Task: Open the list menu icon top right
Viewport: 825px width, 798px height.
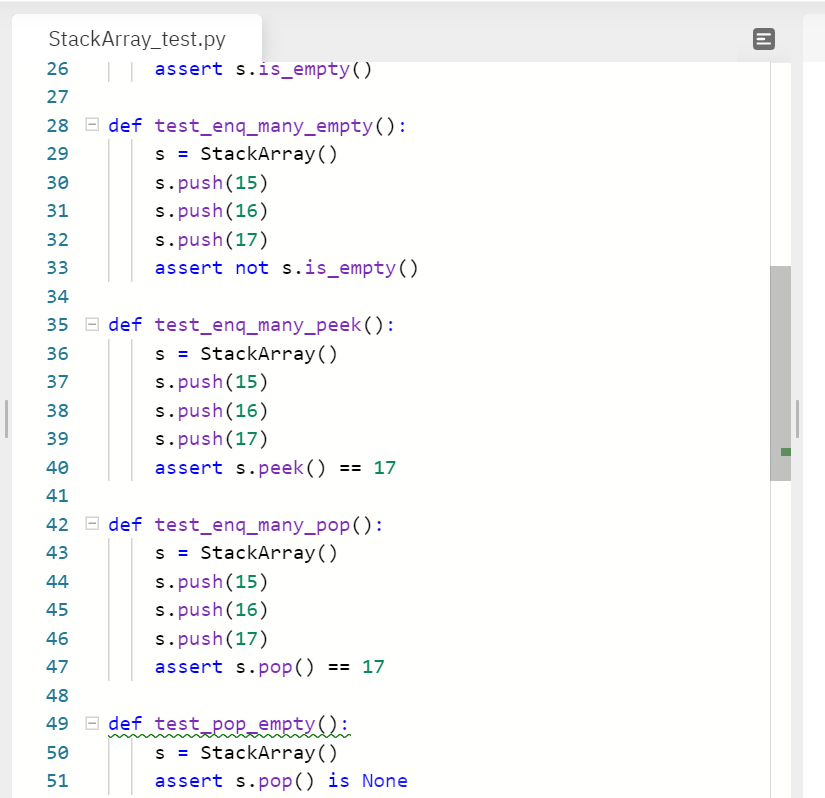Action: pyautogui.click(x=763, y=39)
